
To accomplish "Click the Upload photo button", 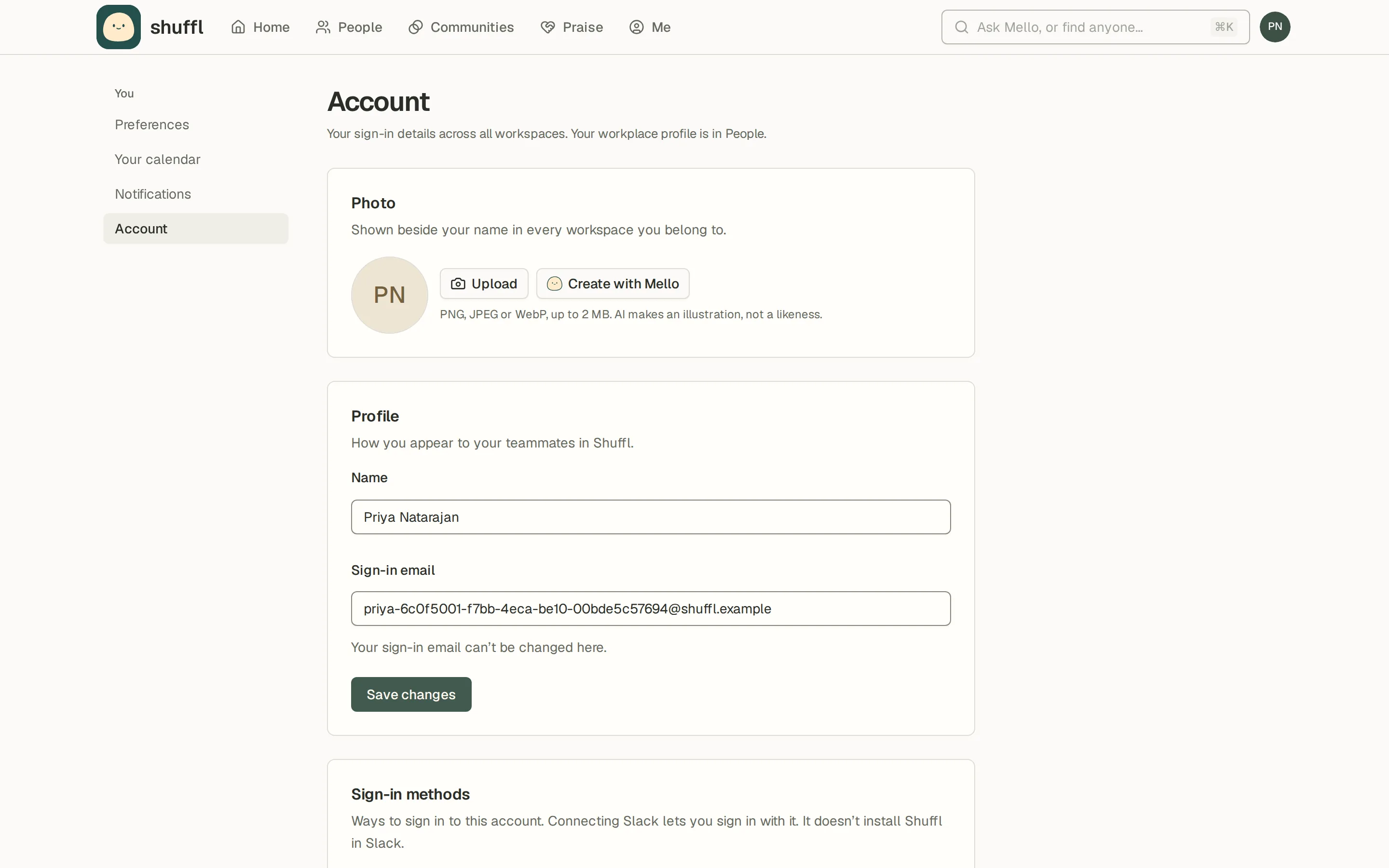I will coord(484,284).
